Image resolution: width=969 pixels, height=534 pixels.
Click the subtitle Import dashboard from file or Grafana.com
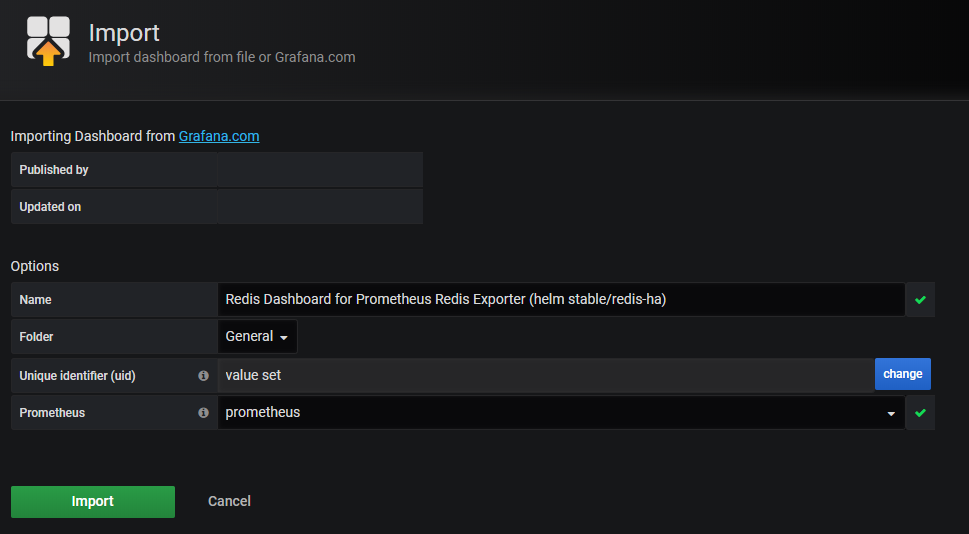[x=222, y=57]
